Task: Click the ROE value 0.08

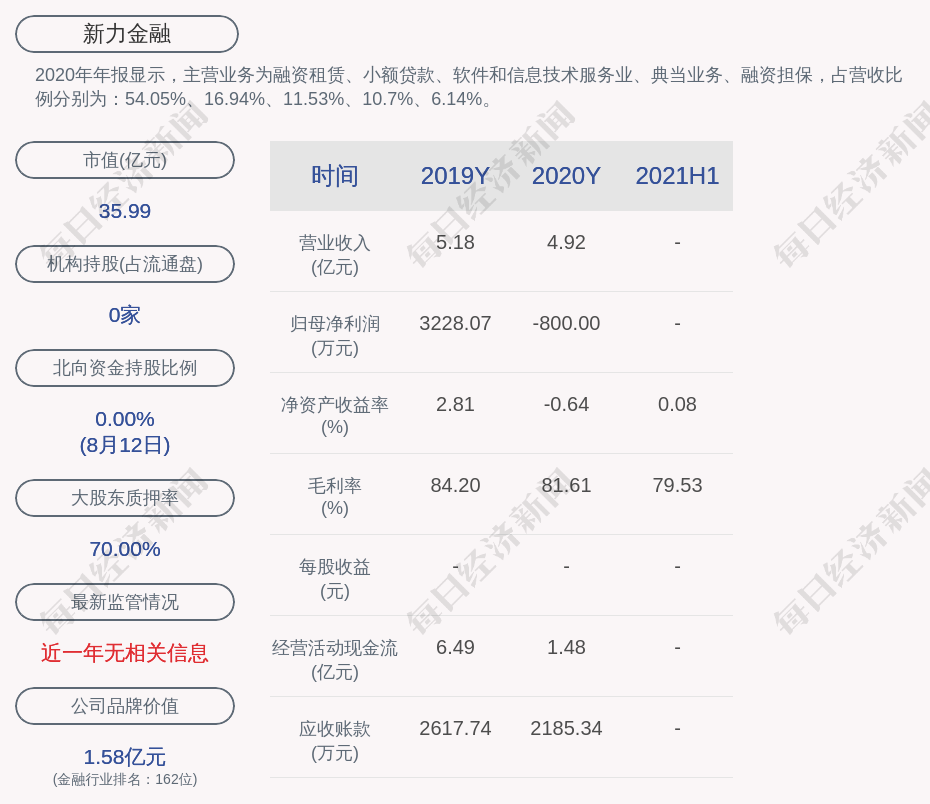Action: click(677, 404)
